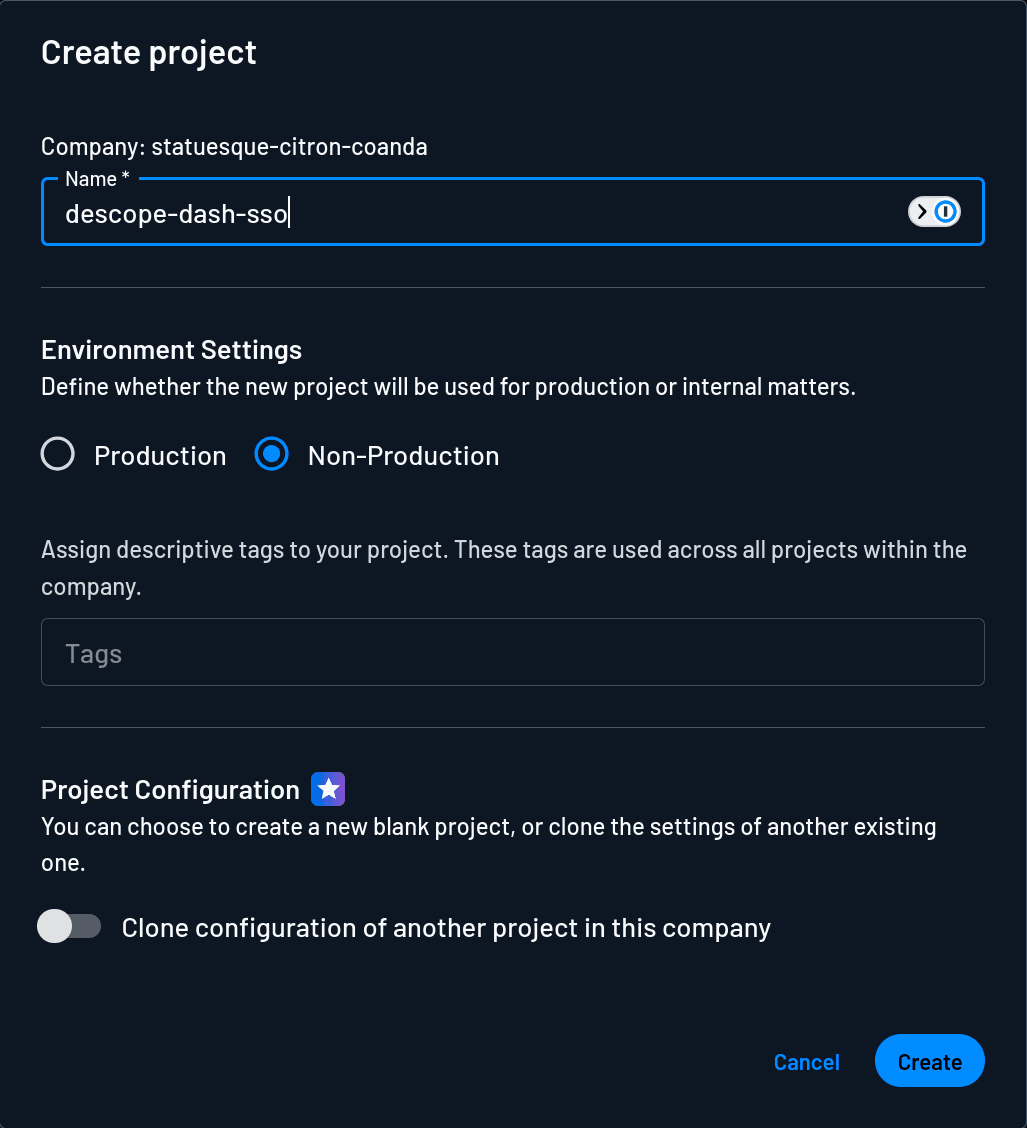Click the clone configuration toggle label text
This screenshot has height=1128, width=1027.
(x=446, y=927)
